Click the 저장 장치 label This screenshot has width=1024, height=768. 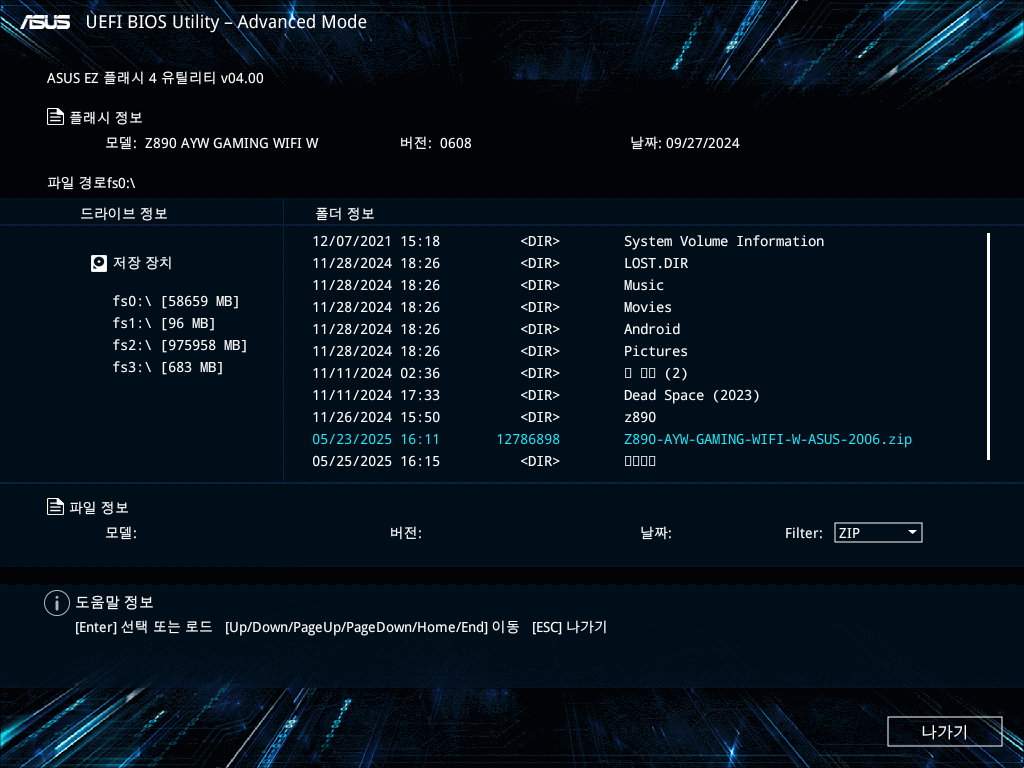point(142,263)
